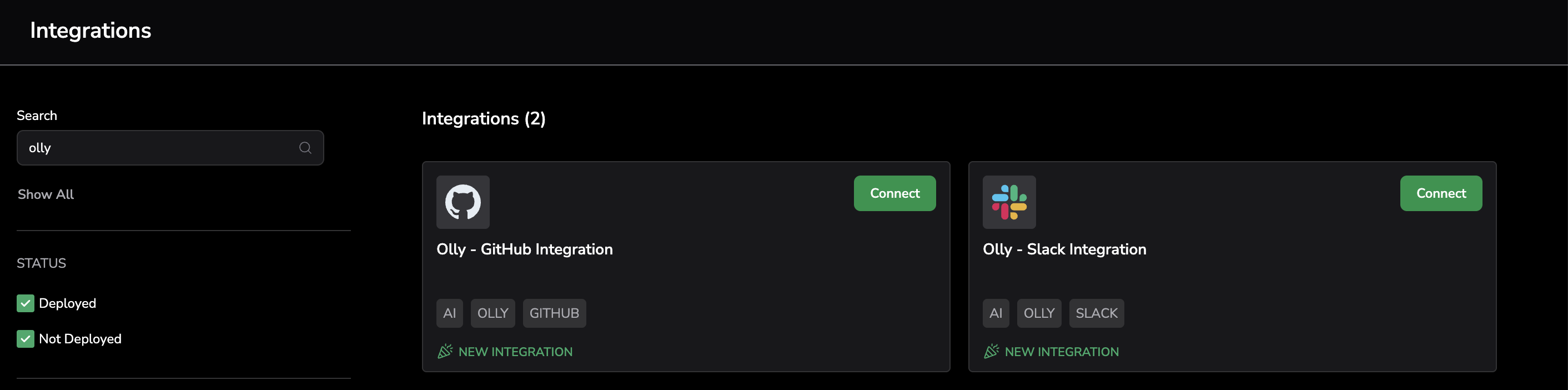Focus the search field containing olly
The height and width of the screenshot is (390, 1568).
point(158,148)
